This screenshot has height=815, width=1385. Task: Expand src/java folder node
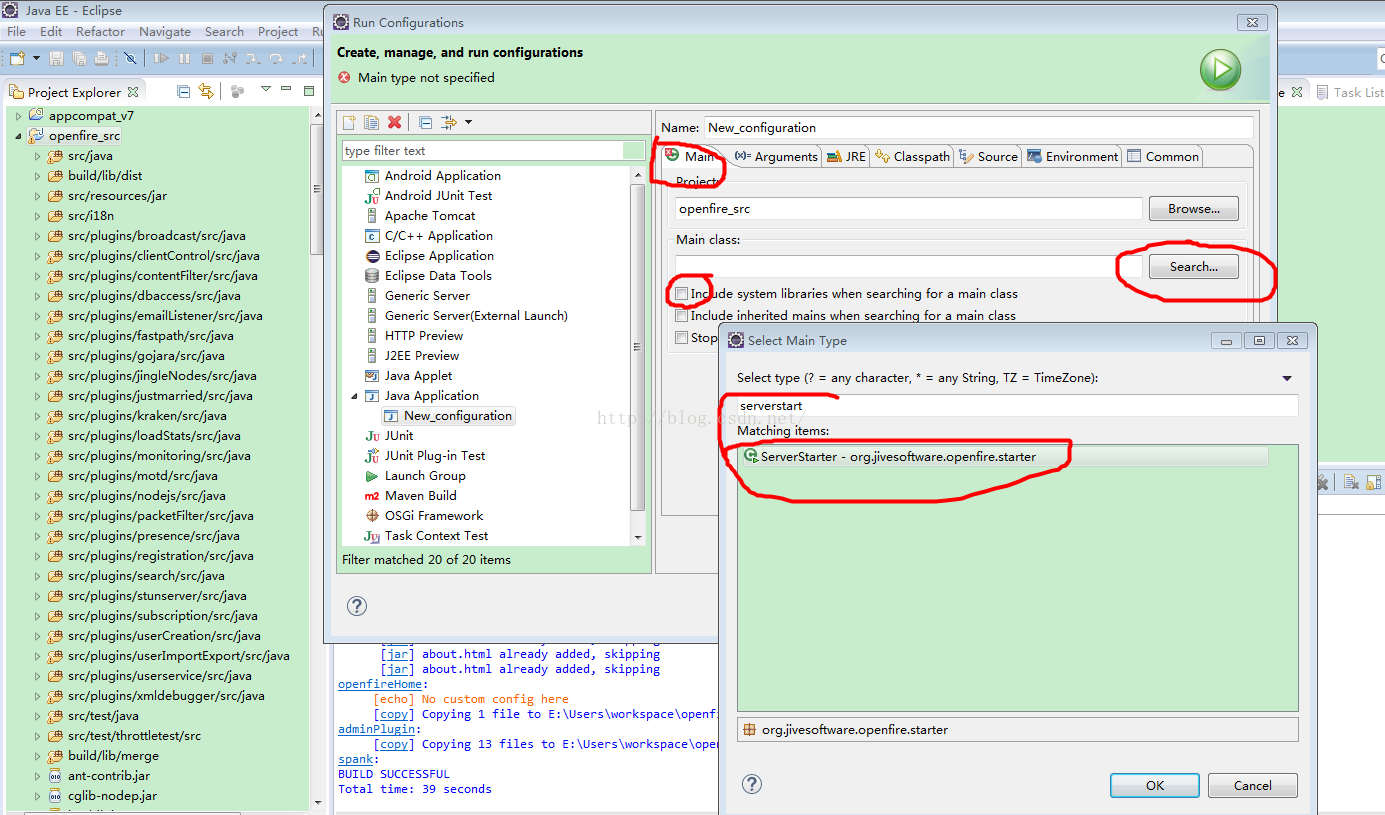38,156
